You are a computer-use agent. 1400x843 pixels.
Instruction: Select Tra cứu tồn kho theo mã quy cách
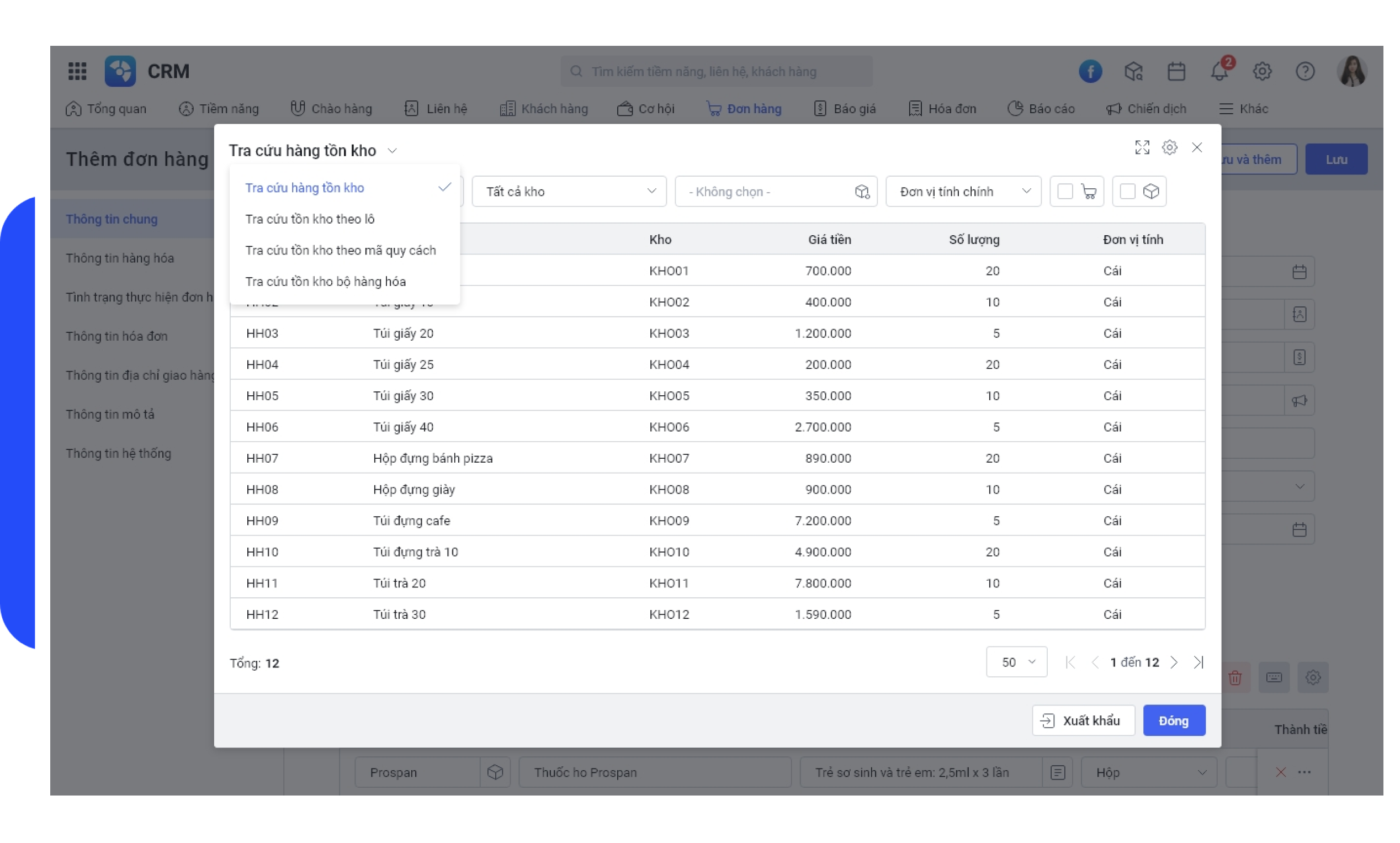click(x=344, y=250)
